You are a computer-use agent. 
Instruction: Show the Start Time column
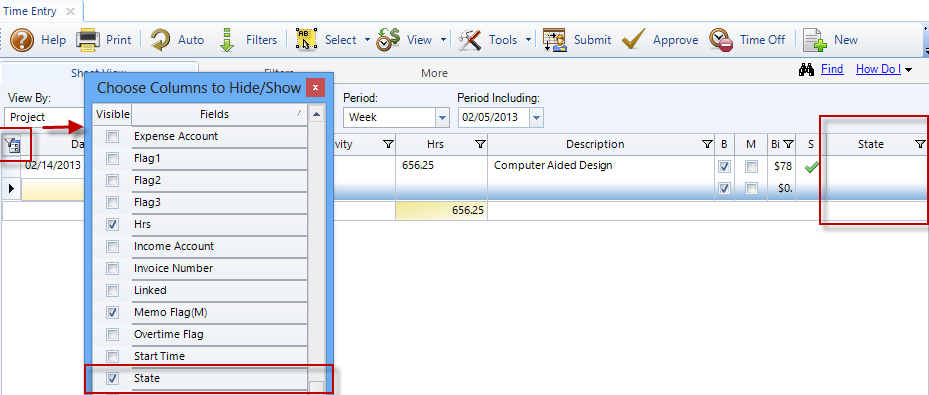(112, 356)
